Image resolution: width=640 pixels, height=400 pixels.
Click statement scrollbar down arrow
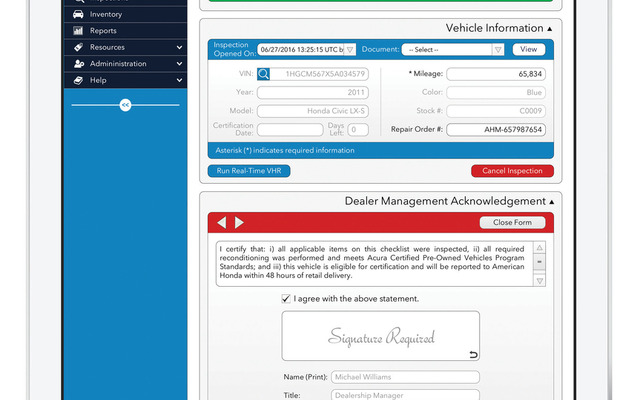coord(540,280)
